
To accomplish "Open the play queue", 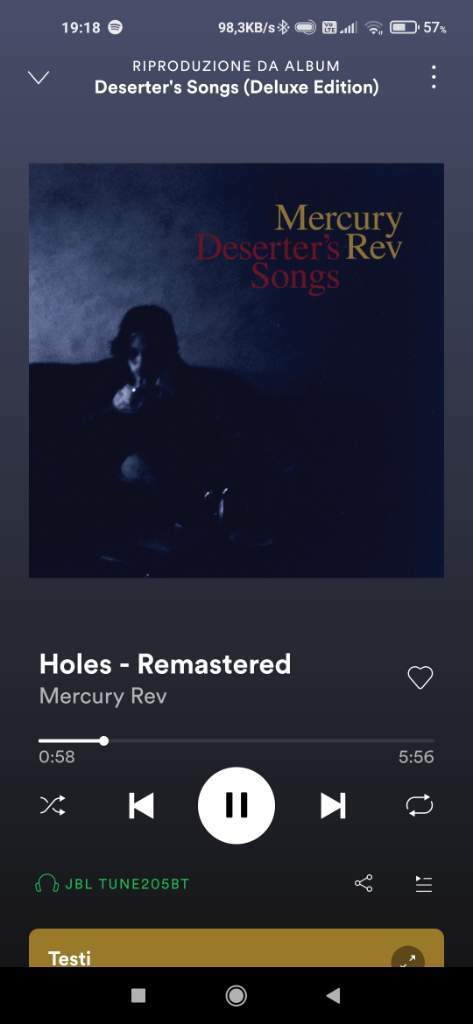I will point(424,884).
